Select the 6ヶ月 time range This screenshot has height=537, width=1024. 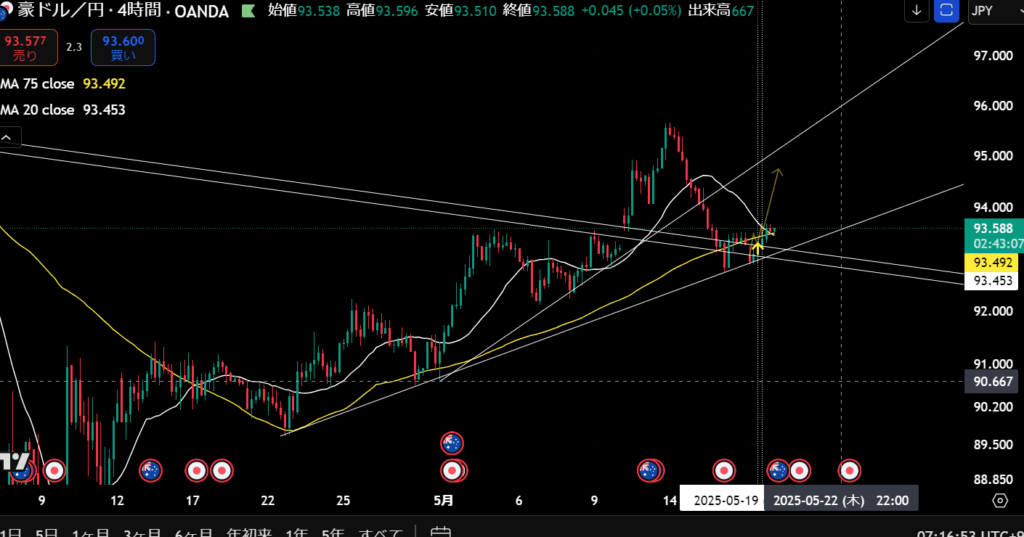193,532
